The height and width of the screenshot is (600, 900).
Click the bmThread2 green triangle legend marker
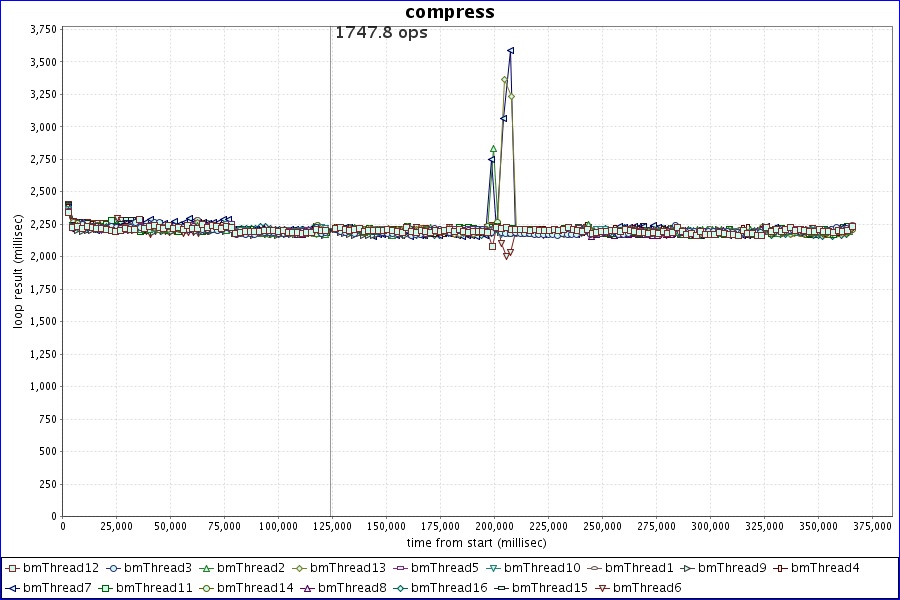[207, 568]
